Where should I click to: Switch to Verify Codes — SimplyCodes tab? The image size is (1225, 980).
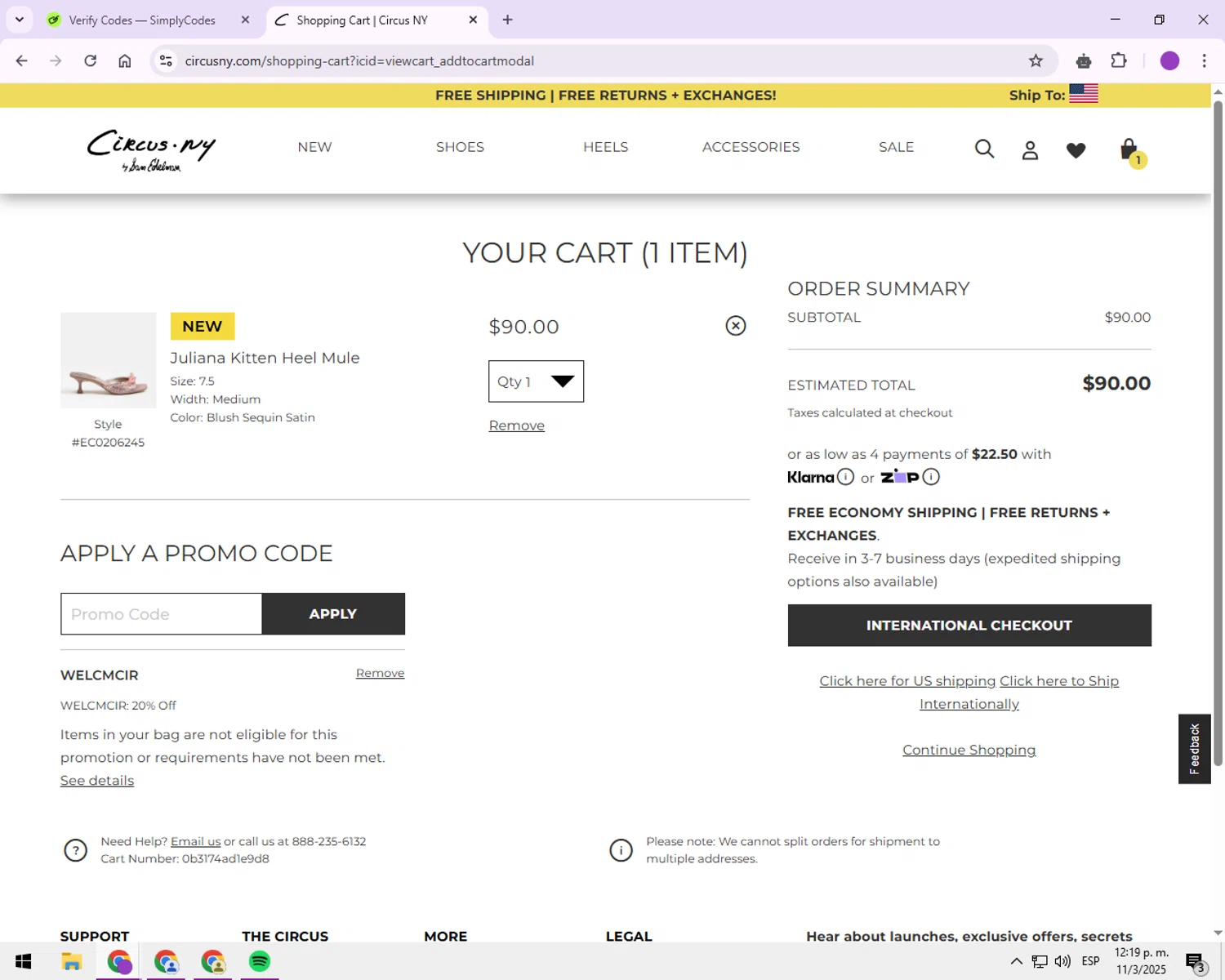click(142, 20)
